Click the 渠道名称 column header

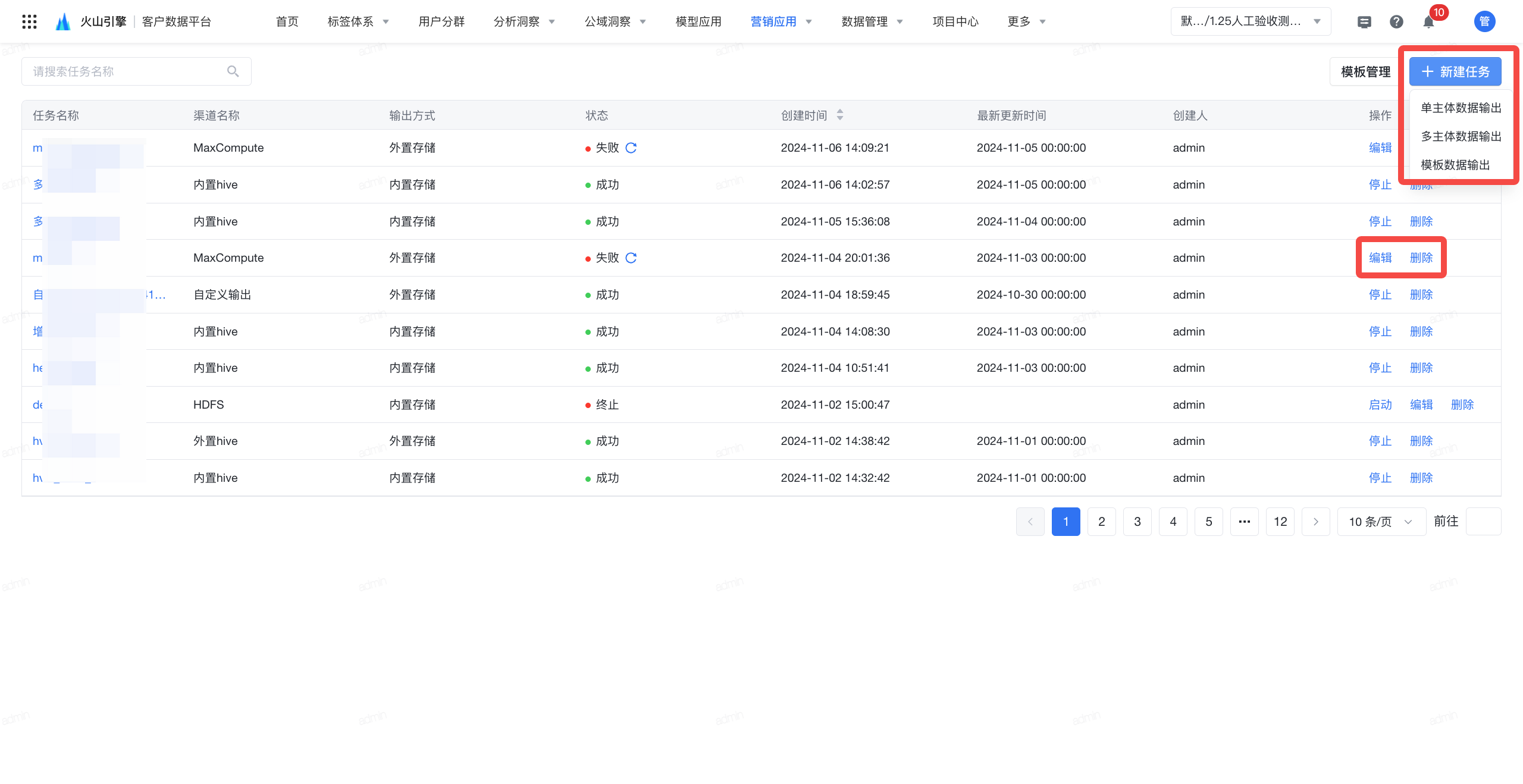point(217,115)
